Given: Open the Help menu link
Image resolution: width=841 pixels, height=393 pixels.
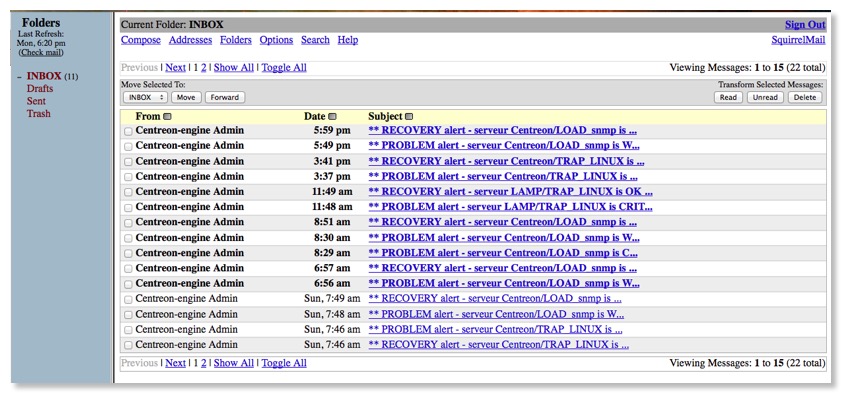Looking at the screenshot, I should (x=348, y=40).
